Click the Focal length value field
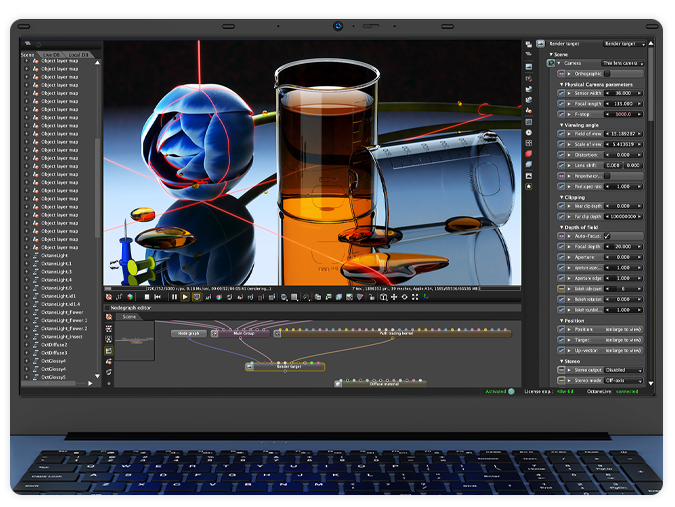 [624, 103]
